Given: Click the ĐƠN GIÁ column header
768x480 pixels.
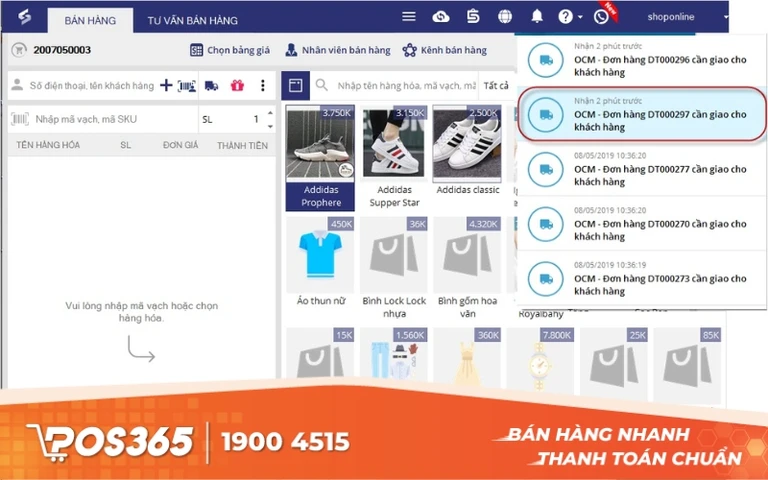Looking at the screenshot, I should point(180,145).
